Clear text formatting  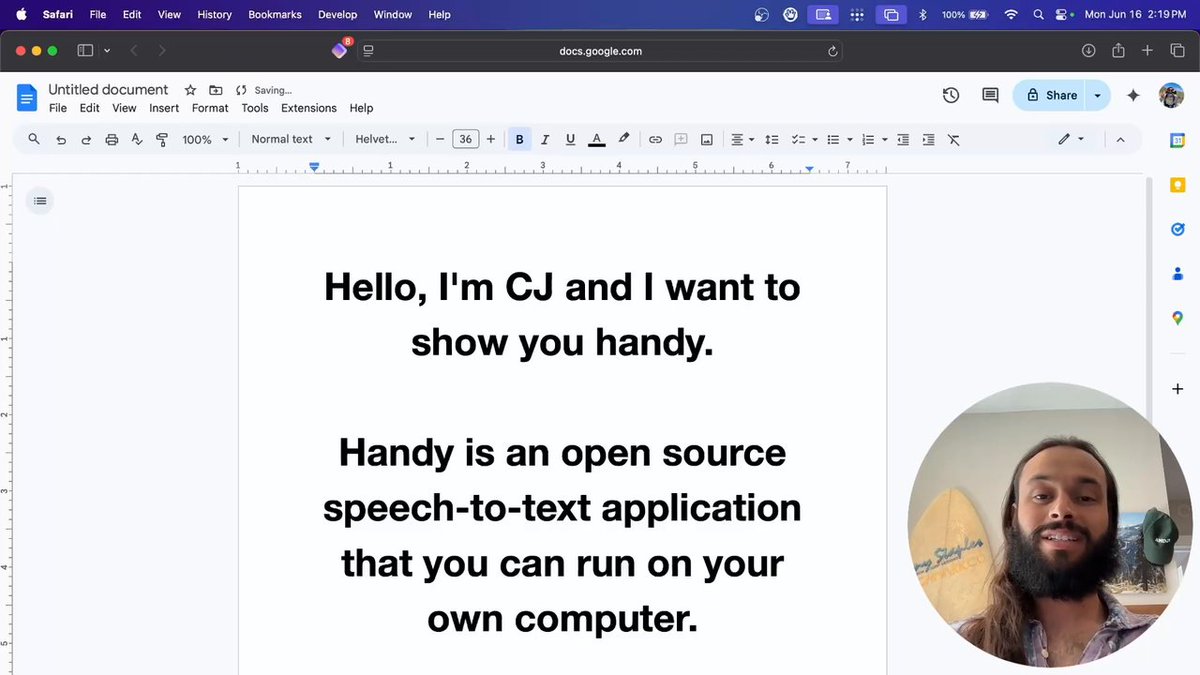(x=954, y=140)
